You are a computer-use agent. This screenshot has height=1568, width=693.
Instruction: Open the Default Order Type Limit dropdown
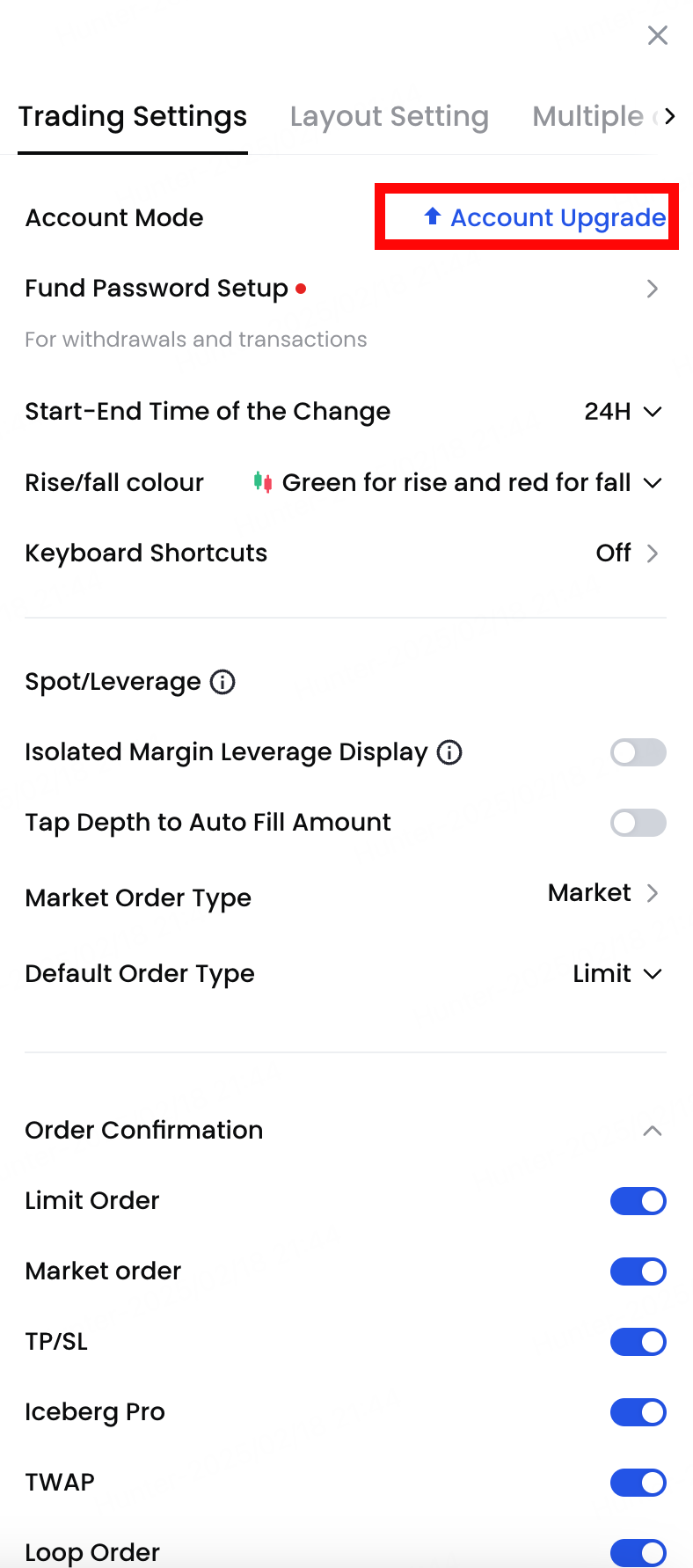click(616, 973)
